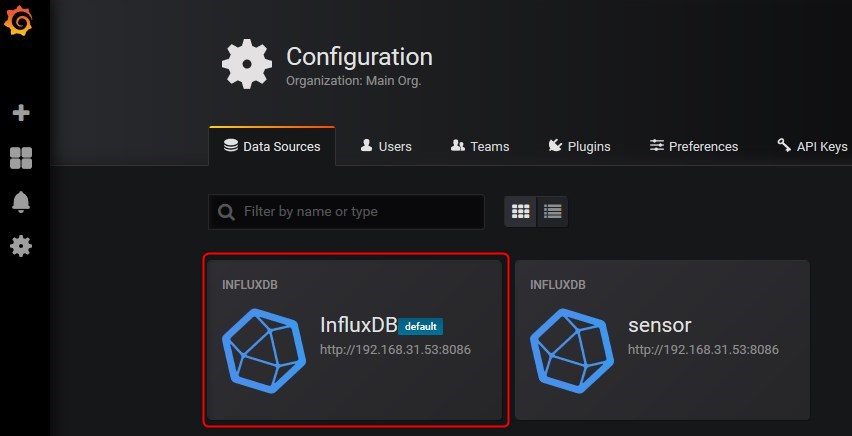Open the Configuration gear icon in sidebar
Image resolution: width=852 pixels, height=436 pixels.
21,246
